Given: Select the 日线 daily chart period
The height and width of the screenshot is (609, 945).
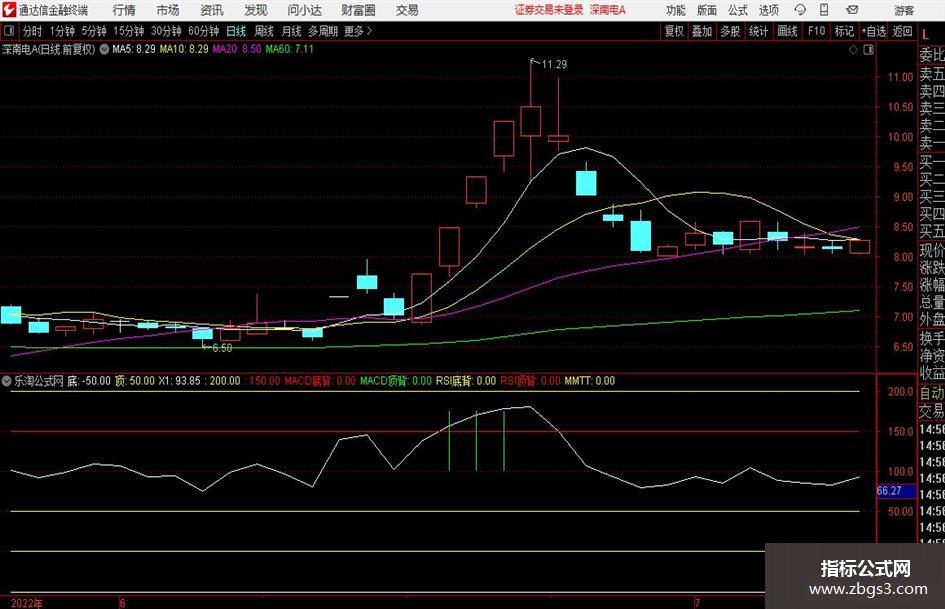Looking at the screenshot, I should 236,31.
